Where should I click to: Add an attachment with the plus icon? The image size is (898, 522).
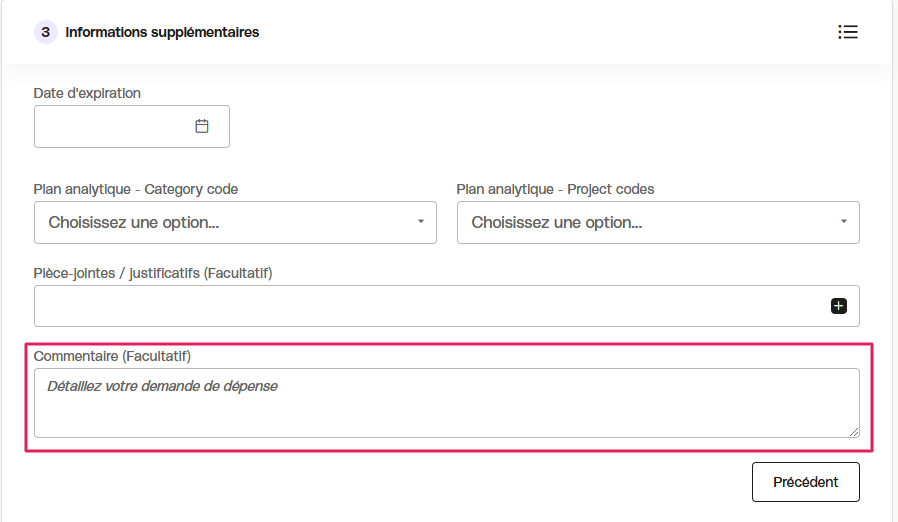(838, 306)
